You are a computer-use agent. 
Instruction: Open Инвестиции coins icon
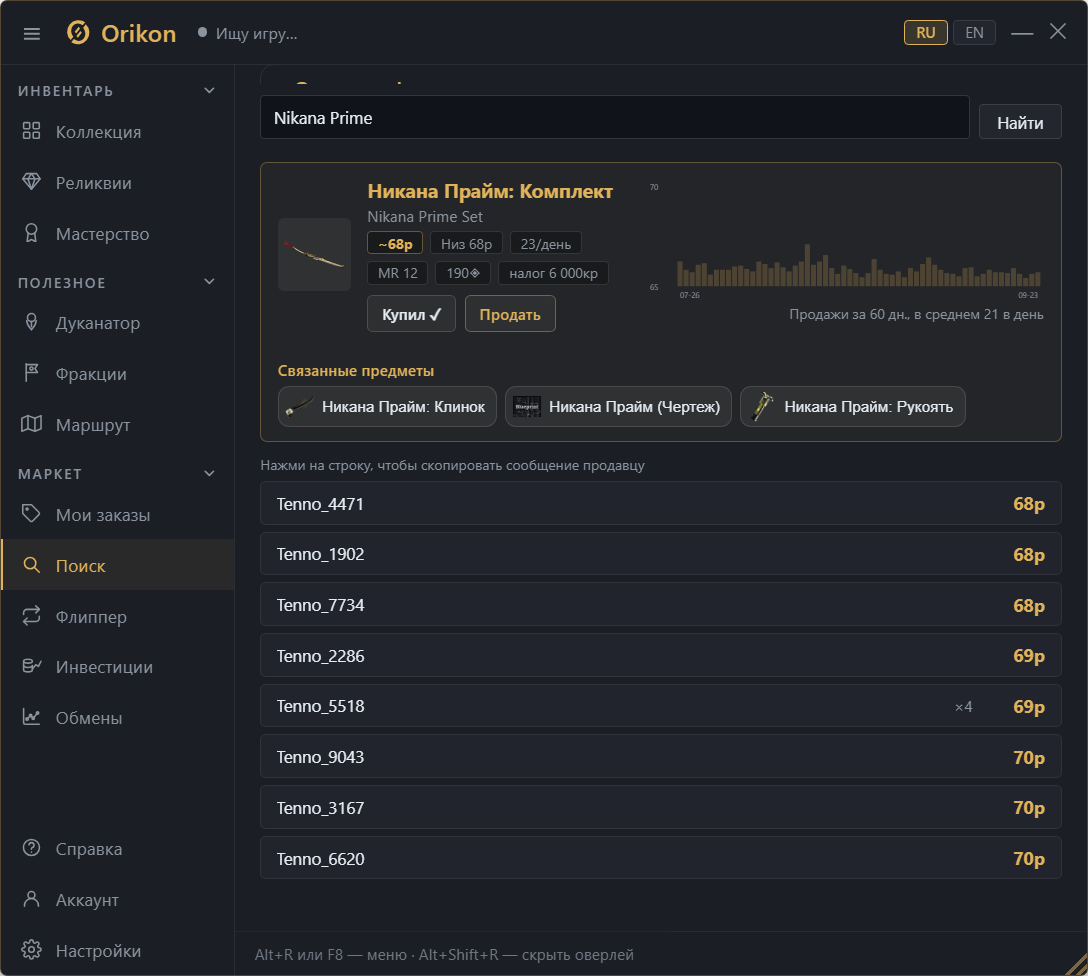(31, 666)
